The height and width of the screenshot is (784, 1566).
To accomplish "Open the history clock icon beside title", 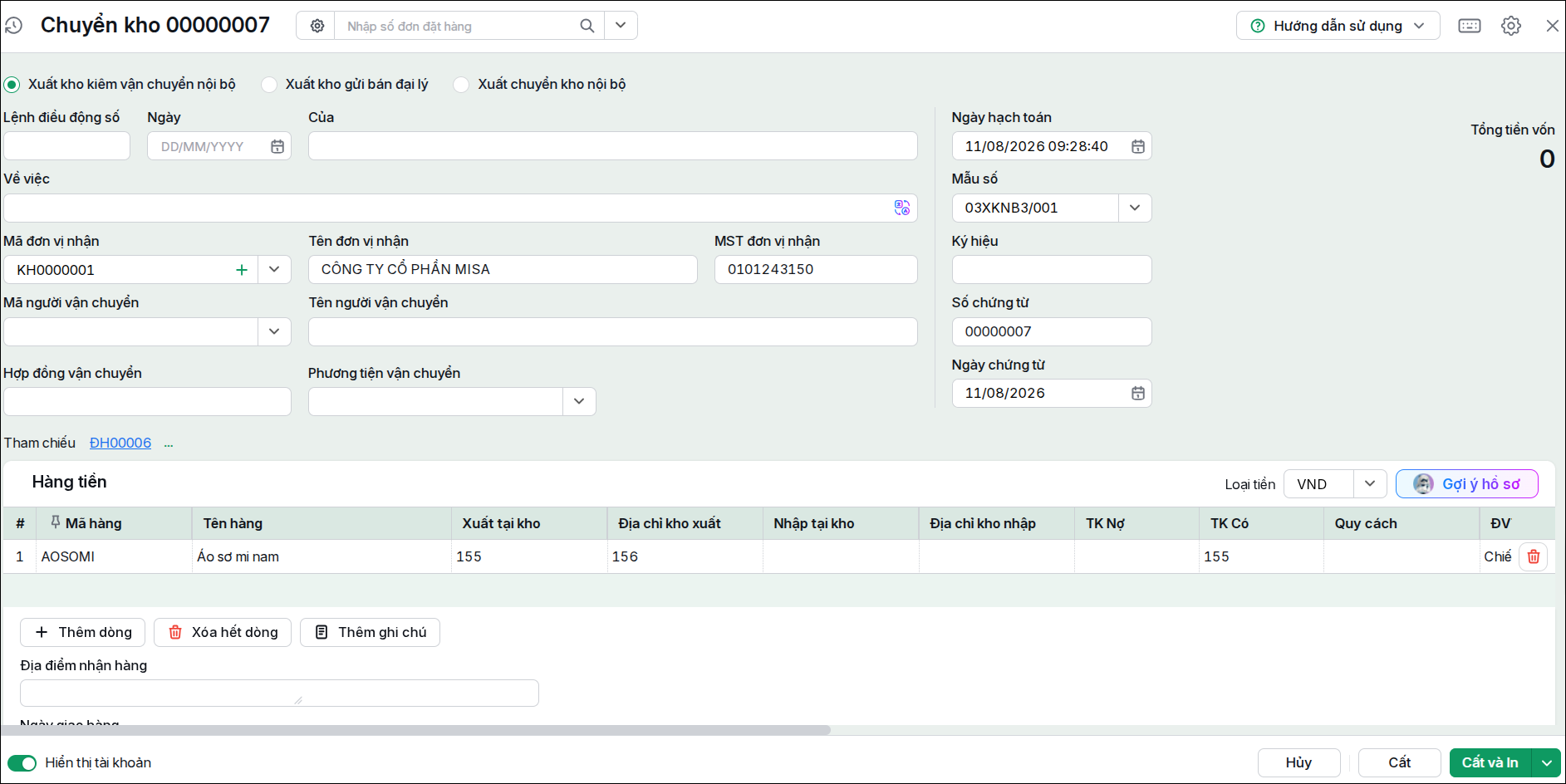I will pyautogui.click(x=13, y=26).
